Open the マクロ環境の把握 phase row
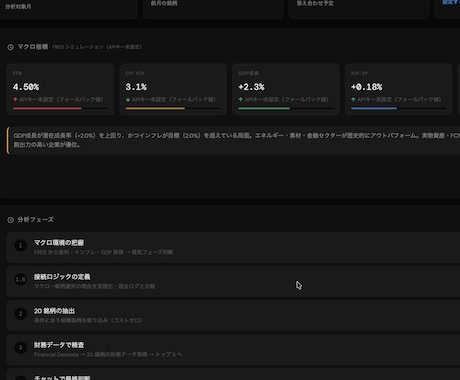460x380 pixels. [x=233, y=247]
